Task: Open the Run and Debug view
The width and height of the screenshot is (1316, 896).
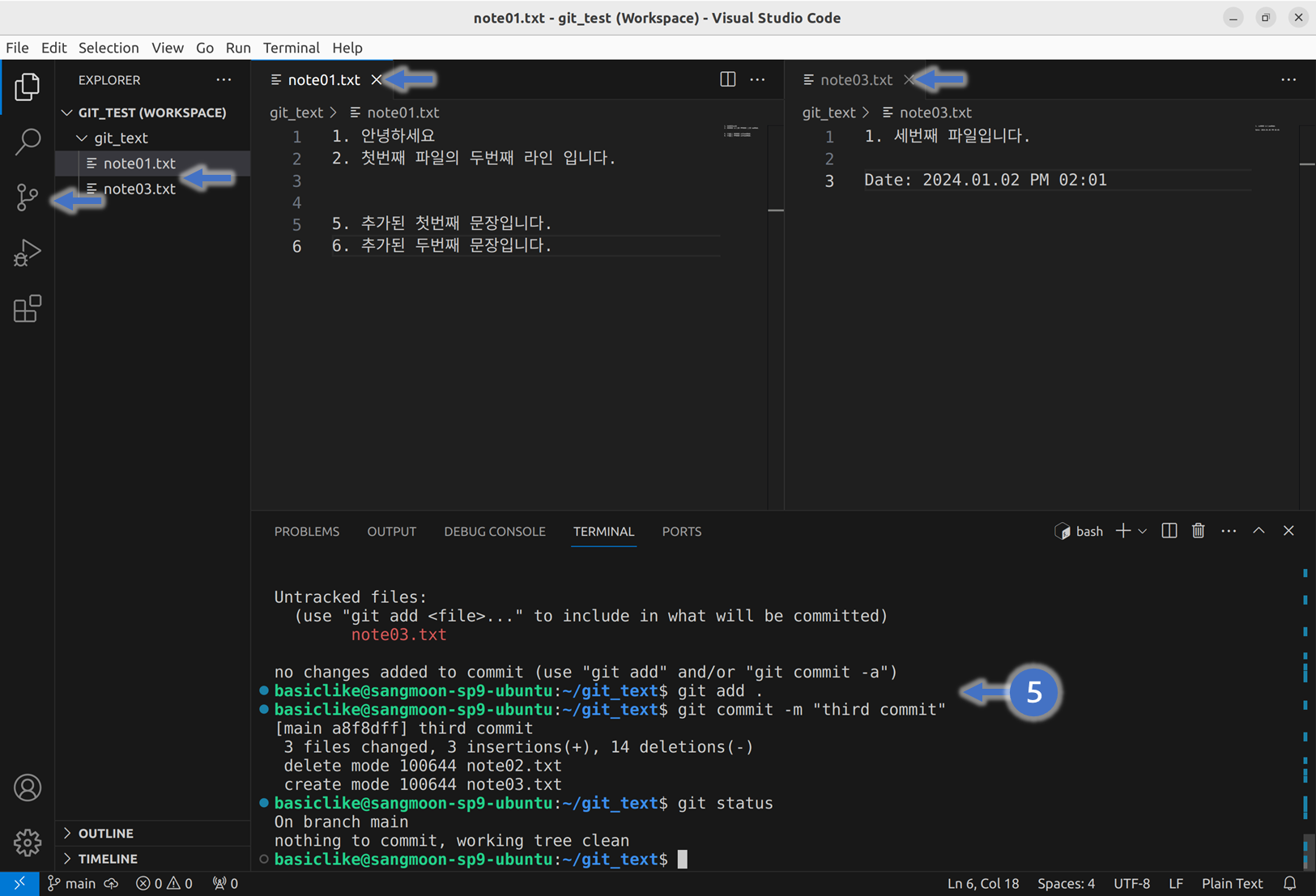Action: point(27,253)
